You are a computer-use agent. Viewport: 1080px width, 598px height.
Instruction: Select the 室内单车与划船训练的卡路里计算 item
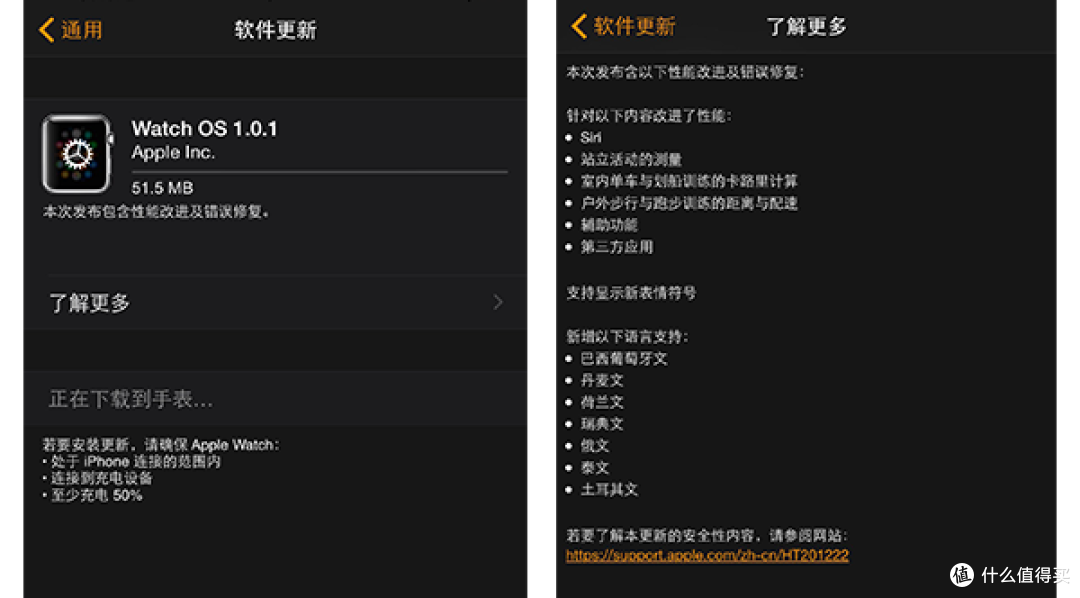coord(689,181)
